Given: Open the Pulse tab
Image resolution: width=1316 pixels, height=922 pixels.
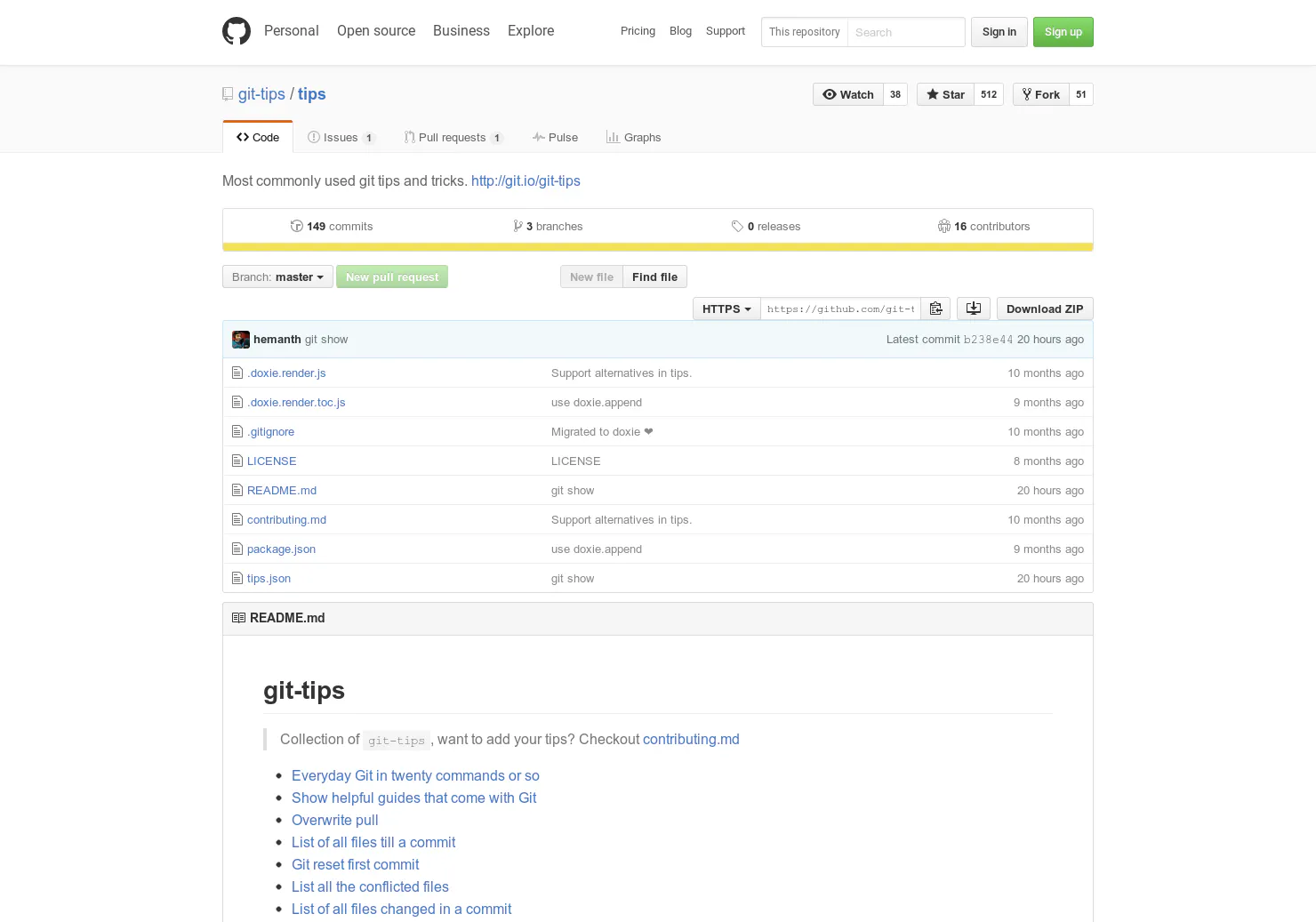Looking at the screenshot, I should tap(555, 137).
